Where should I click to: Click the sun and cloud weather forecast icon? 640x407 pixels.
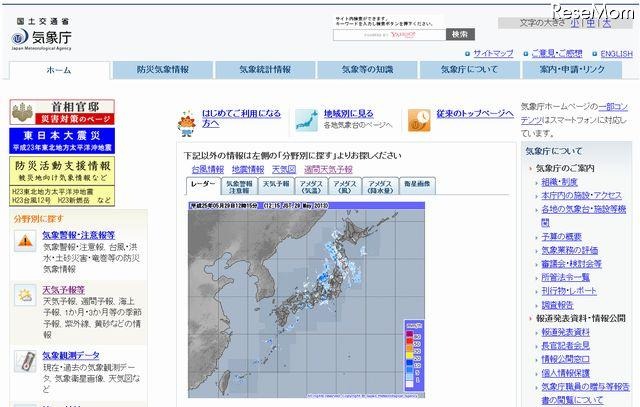coord(25,296)
